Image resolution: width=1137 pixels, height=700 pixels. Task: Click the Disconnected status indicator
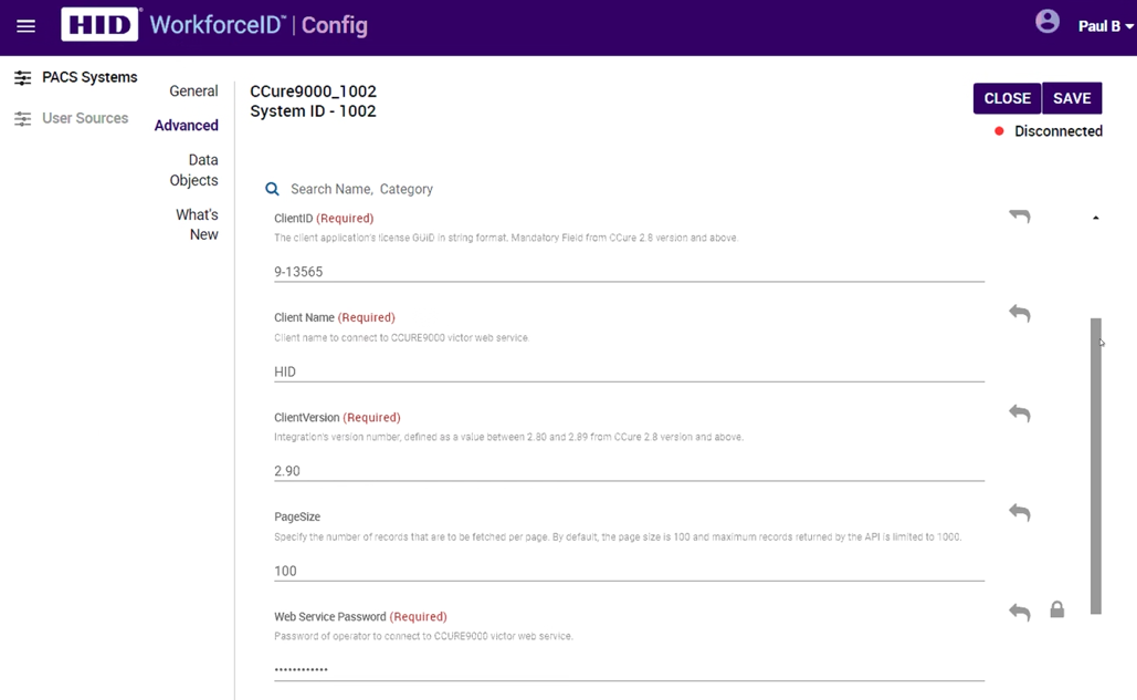pos(1049,131)
